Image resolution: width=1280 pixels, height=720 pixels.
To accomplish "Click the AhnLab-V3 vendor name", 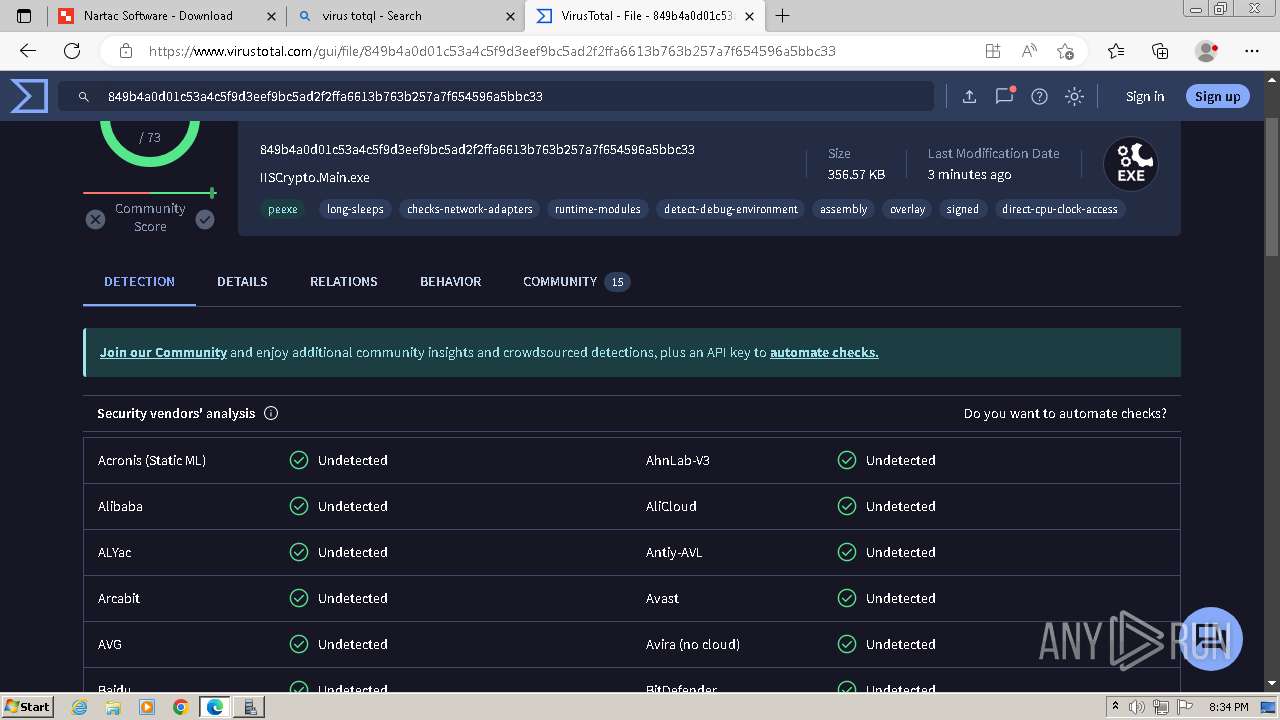I will pyautogui.click(x=678, y=461).
